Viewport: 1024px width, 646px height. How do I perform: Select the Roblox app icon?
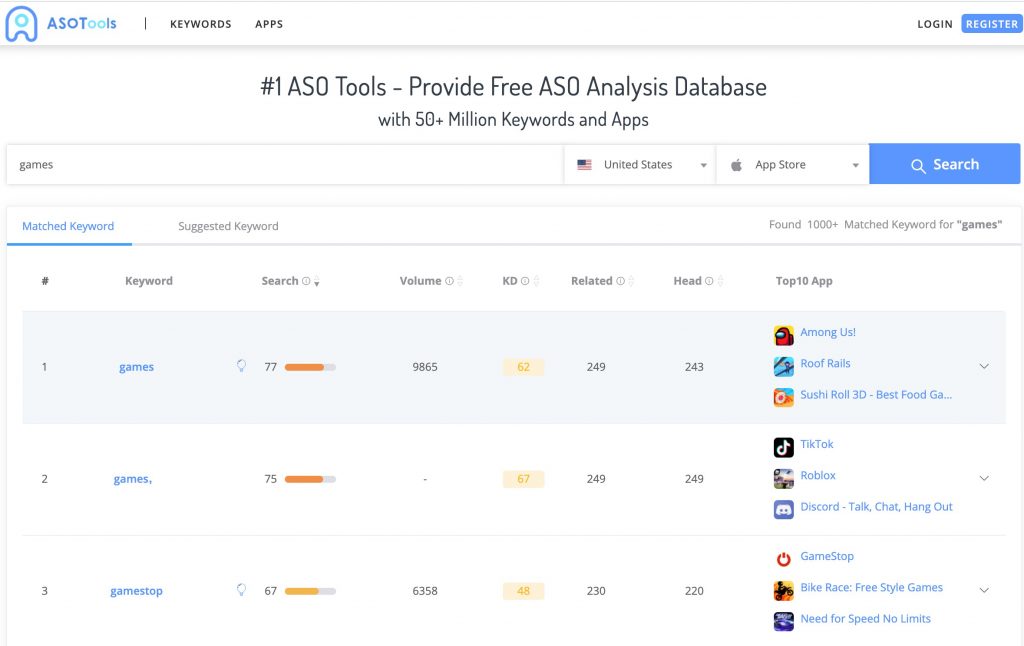coord(783,478)
